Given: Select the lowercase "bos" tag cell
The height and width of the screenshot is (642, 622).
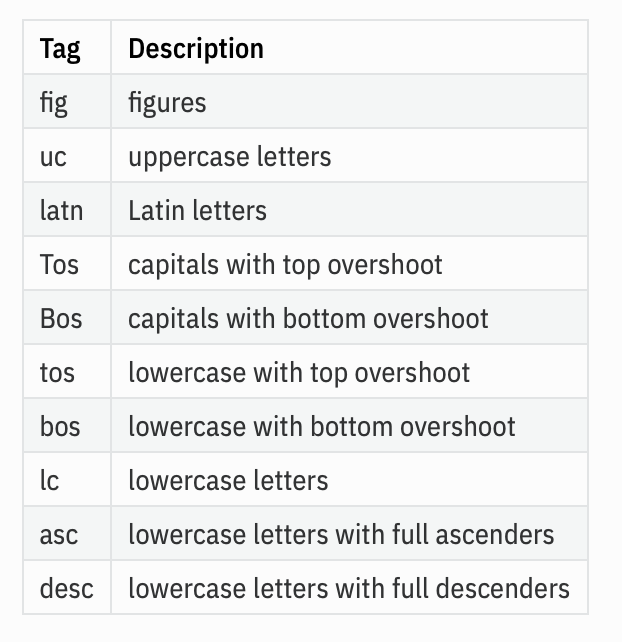Looking at the screenshot, I should (x=60, y=426).
